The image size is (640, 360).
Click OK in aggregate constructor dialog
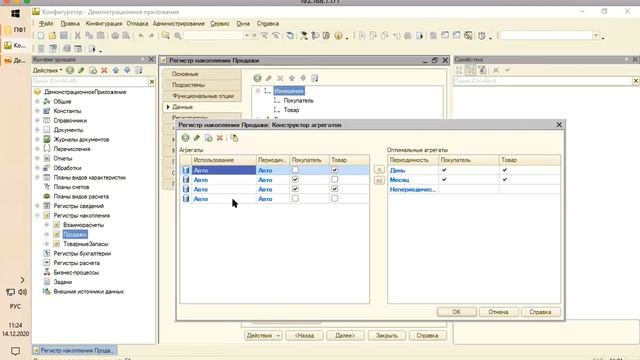[456, 312]
